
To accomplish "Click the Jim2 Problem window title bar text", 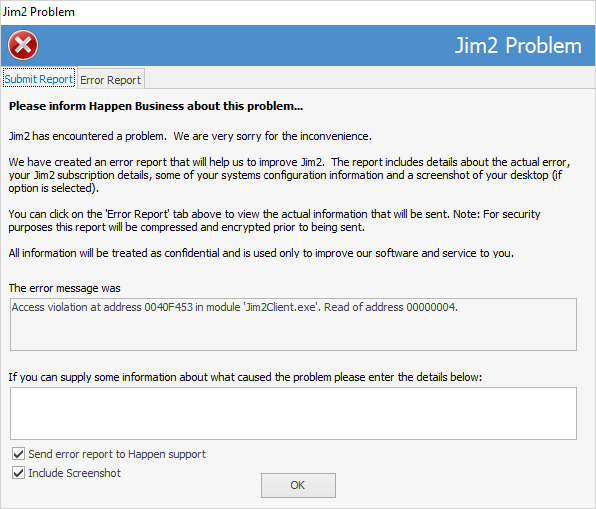I will [39, 12].
